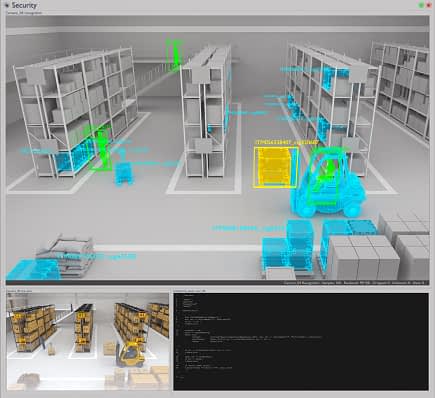Select the cyan highlighted forklift

328,183
